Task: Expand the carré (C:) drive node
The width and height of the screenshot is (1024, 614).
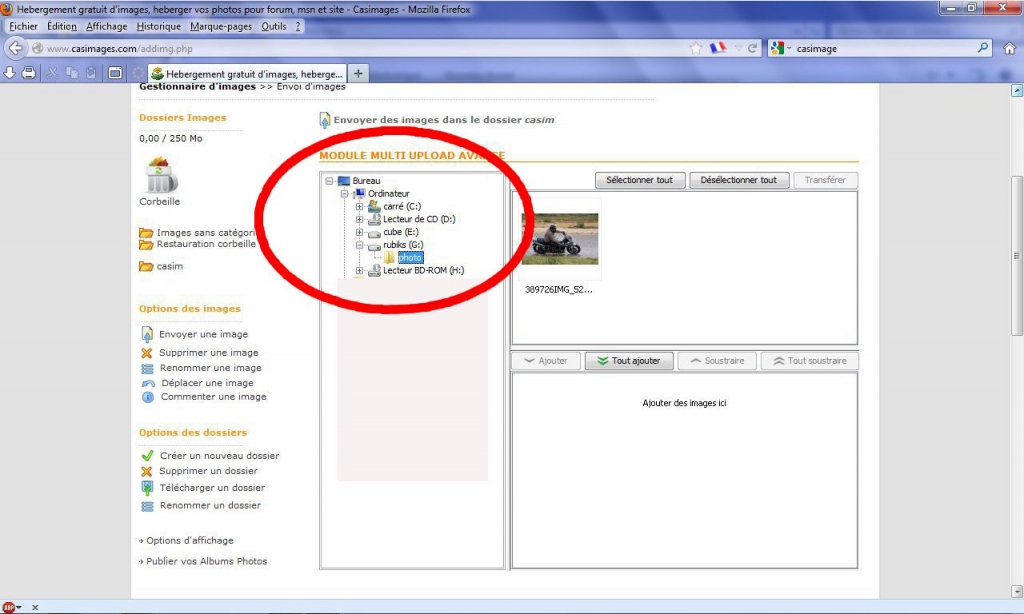Action: click(x=359, y=206)
